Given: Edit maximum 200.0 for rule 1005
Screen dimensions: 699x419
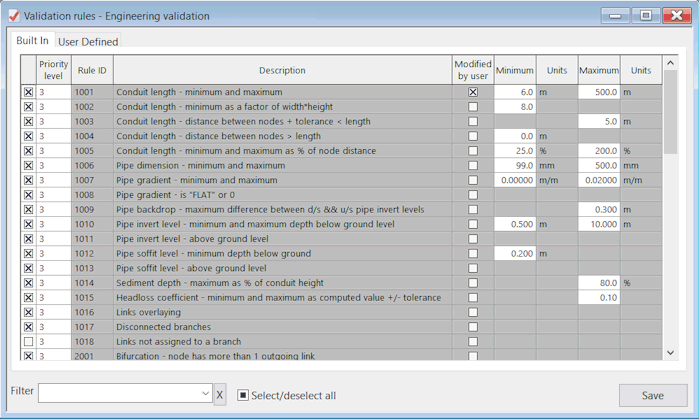Looking at the screenshot, I should (599, 151).
